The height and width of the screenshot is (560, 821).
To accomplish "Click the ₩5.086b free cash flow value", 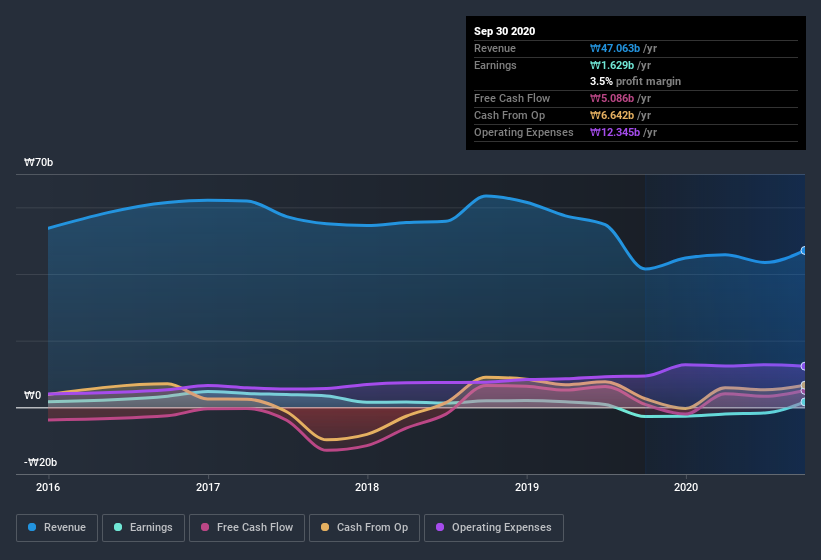I will pos(612,98).
